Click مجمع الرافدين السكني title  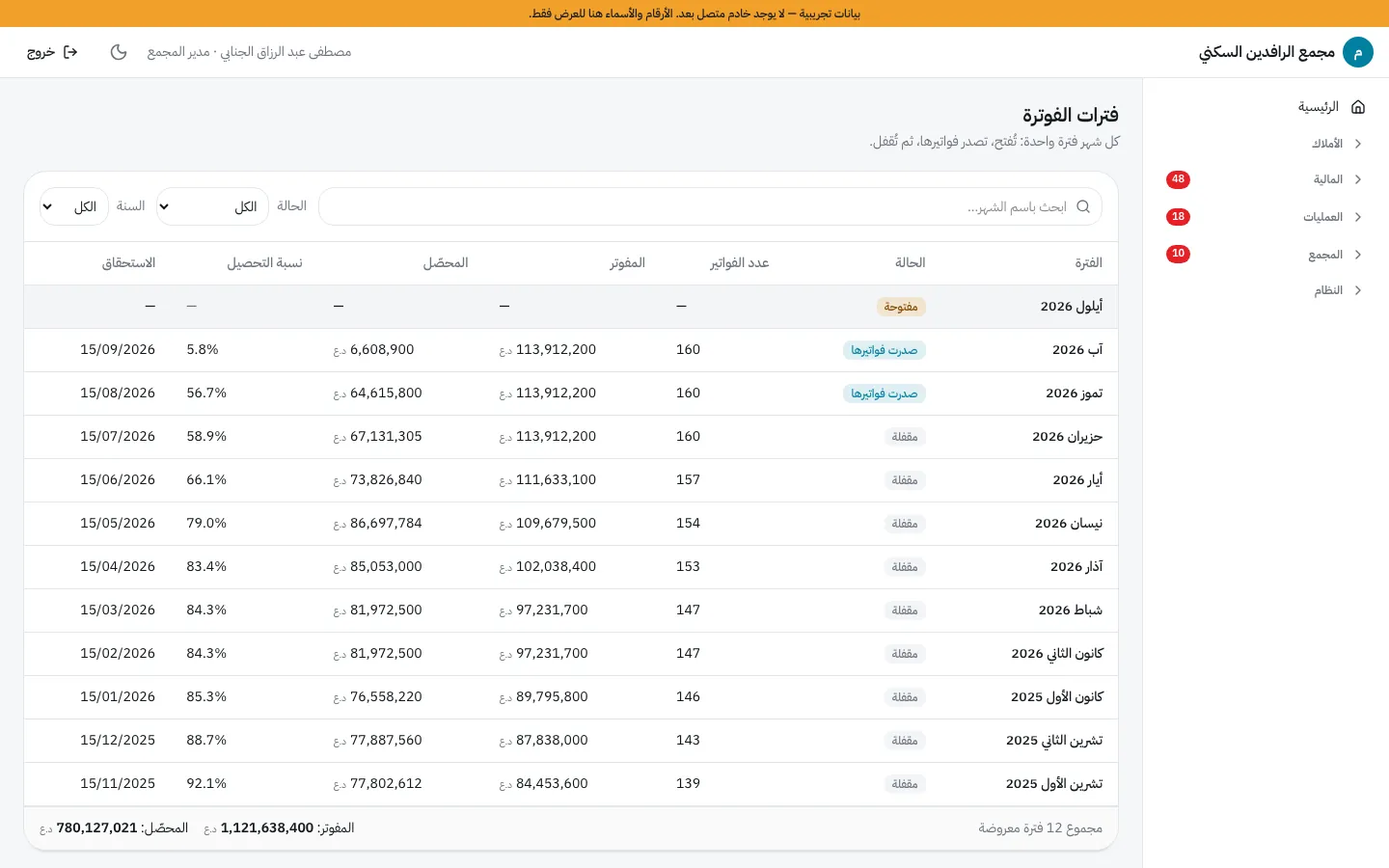(1266, 52)
